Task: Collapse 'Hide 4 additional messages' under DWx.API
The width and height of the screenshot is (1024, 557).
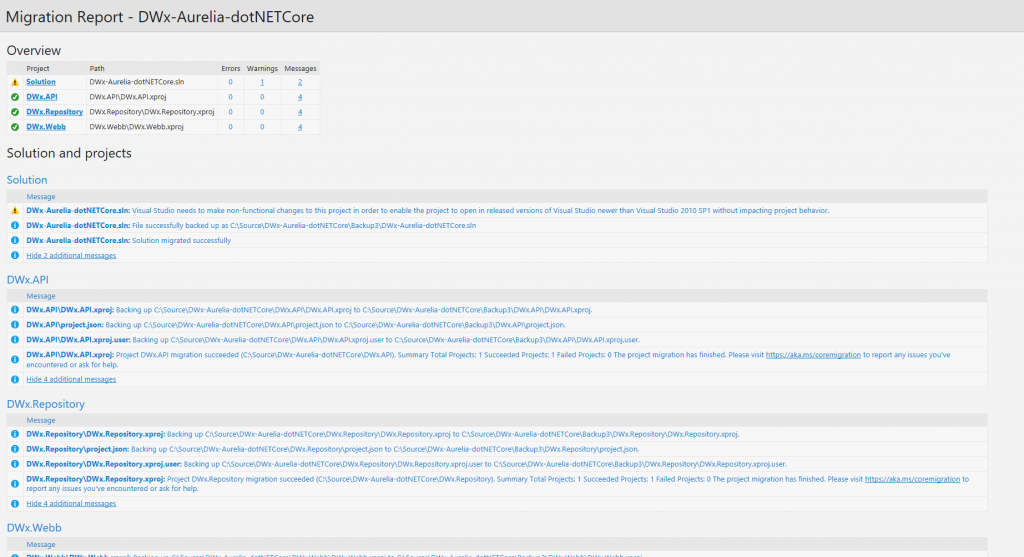Action: coord(71,380)
